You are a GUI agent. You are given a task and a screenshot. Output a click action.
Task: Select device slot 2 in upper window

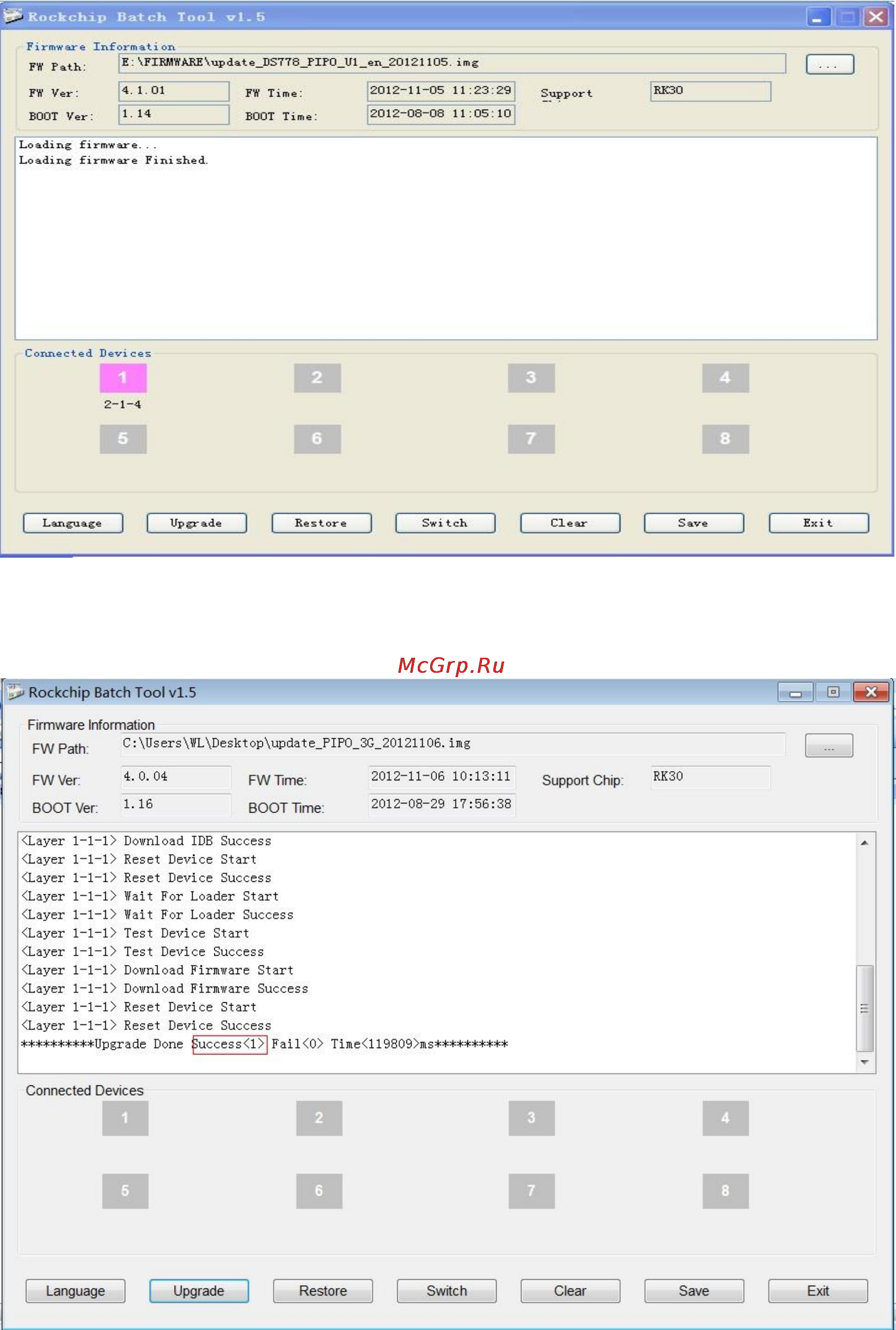[x=317, y=378]
